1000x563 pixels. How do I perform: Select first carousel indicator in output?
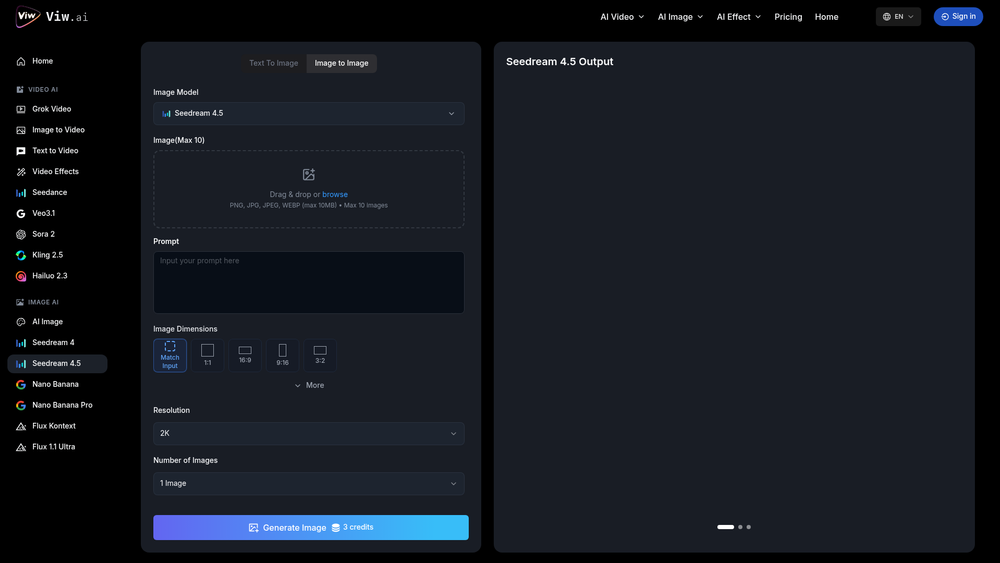point(726,527)
